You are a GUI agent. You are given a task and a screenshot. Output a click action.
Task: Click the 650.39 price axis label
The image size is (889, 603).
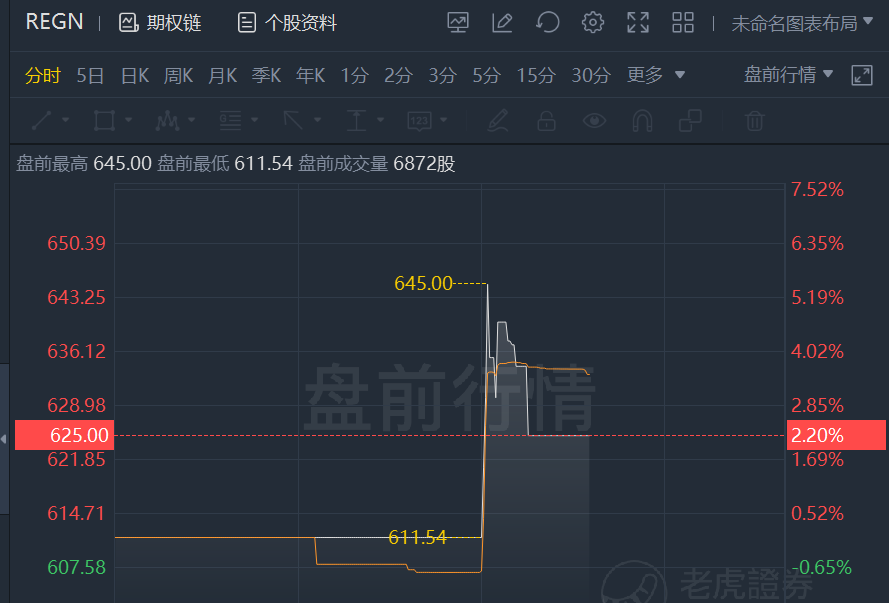click(77, 243)
